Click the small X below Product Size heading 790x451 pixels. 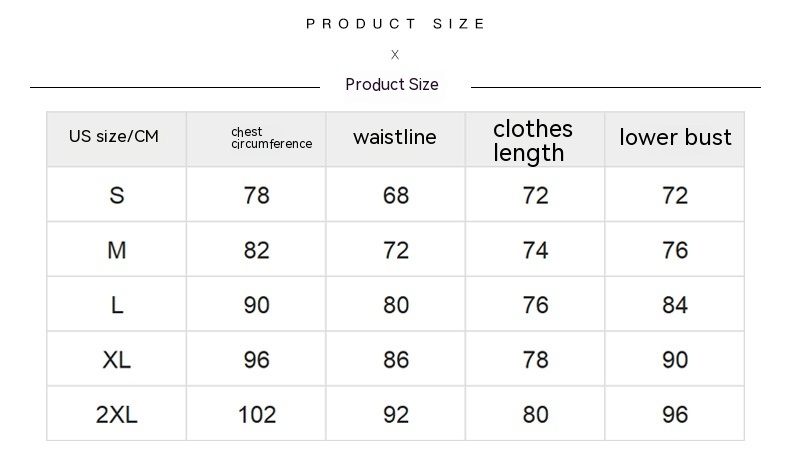[x=395, y=55]
